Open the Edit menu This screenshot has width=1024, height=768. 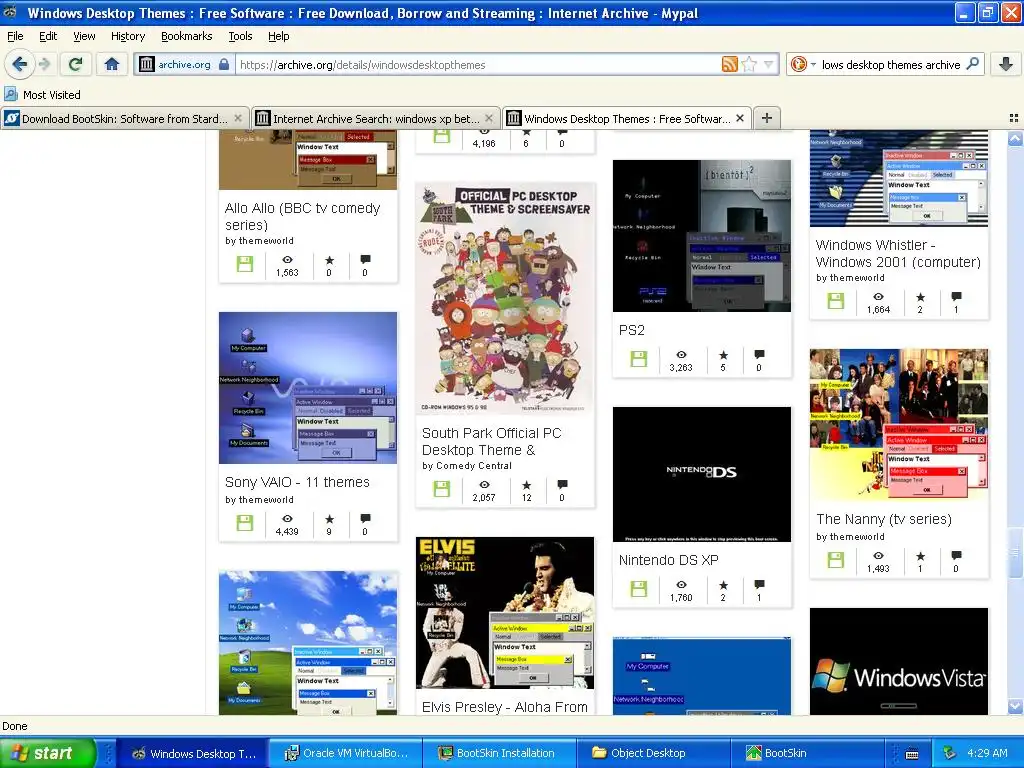click(x=48, y=36)
